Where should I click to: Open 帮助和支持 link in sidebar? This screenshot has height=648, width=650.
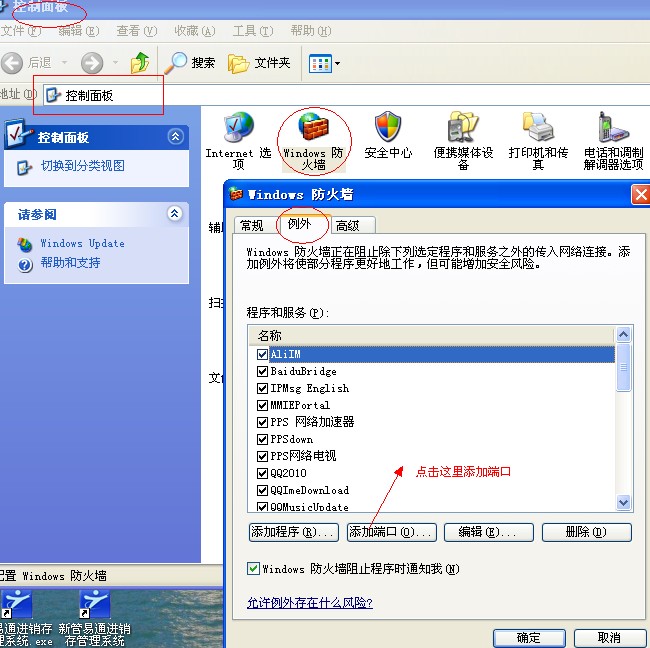70,262
